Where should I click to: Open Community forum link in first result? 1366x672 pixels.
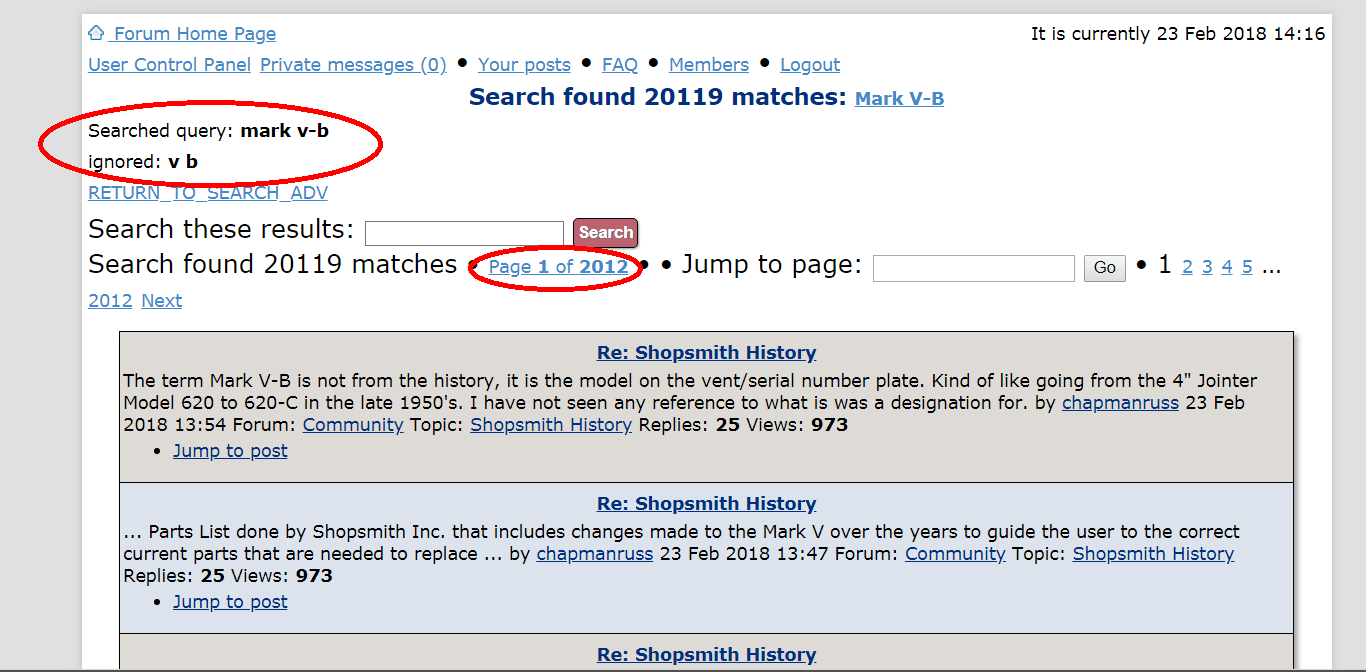coord(353,425)
